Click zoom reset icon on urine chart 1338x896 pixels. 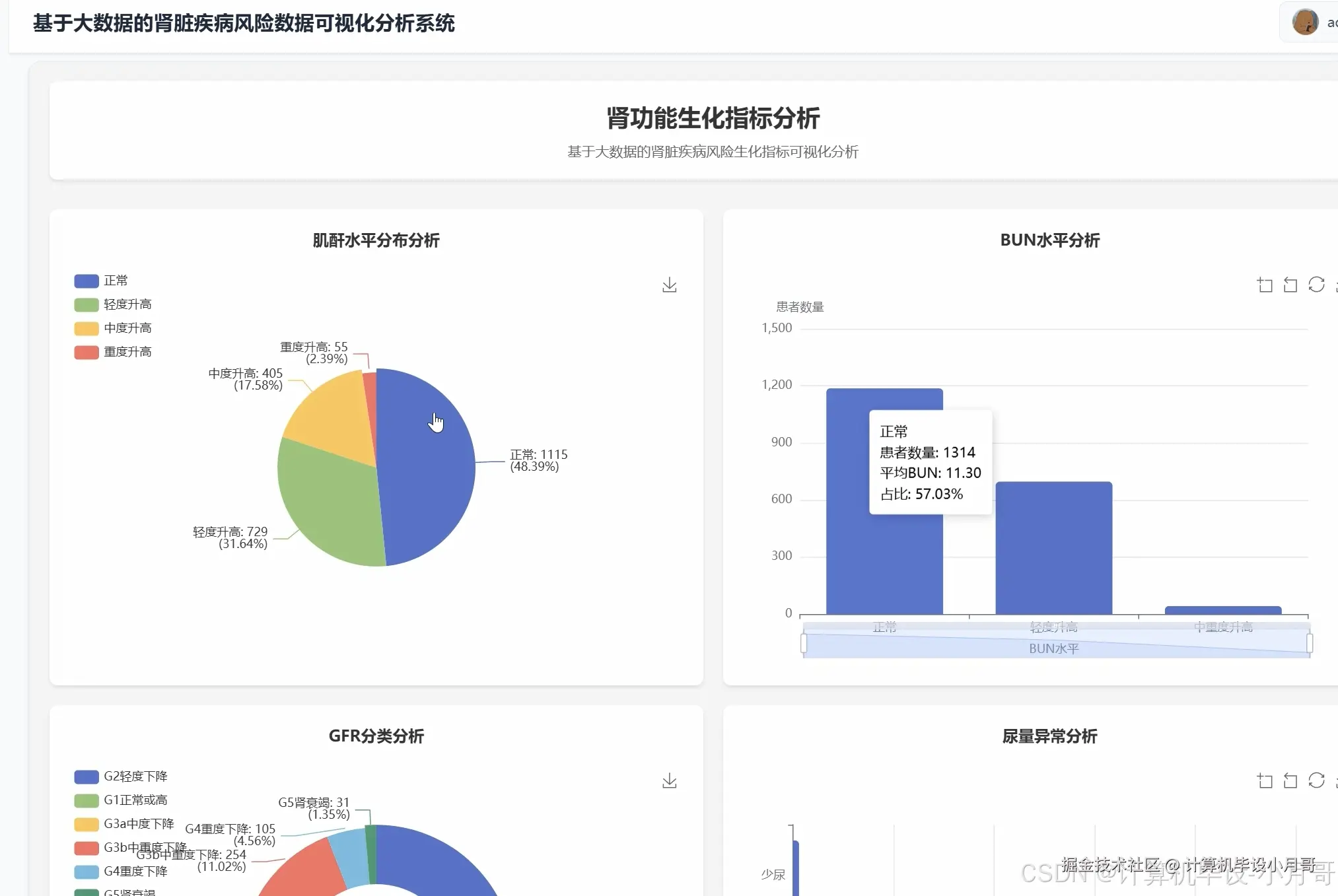point(1290,780)
